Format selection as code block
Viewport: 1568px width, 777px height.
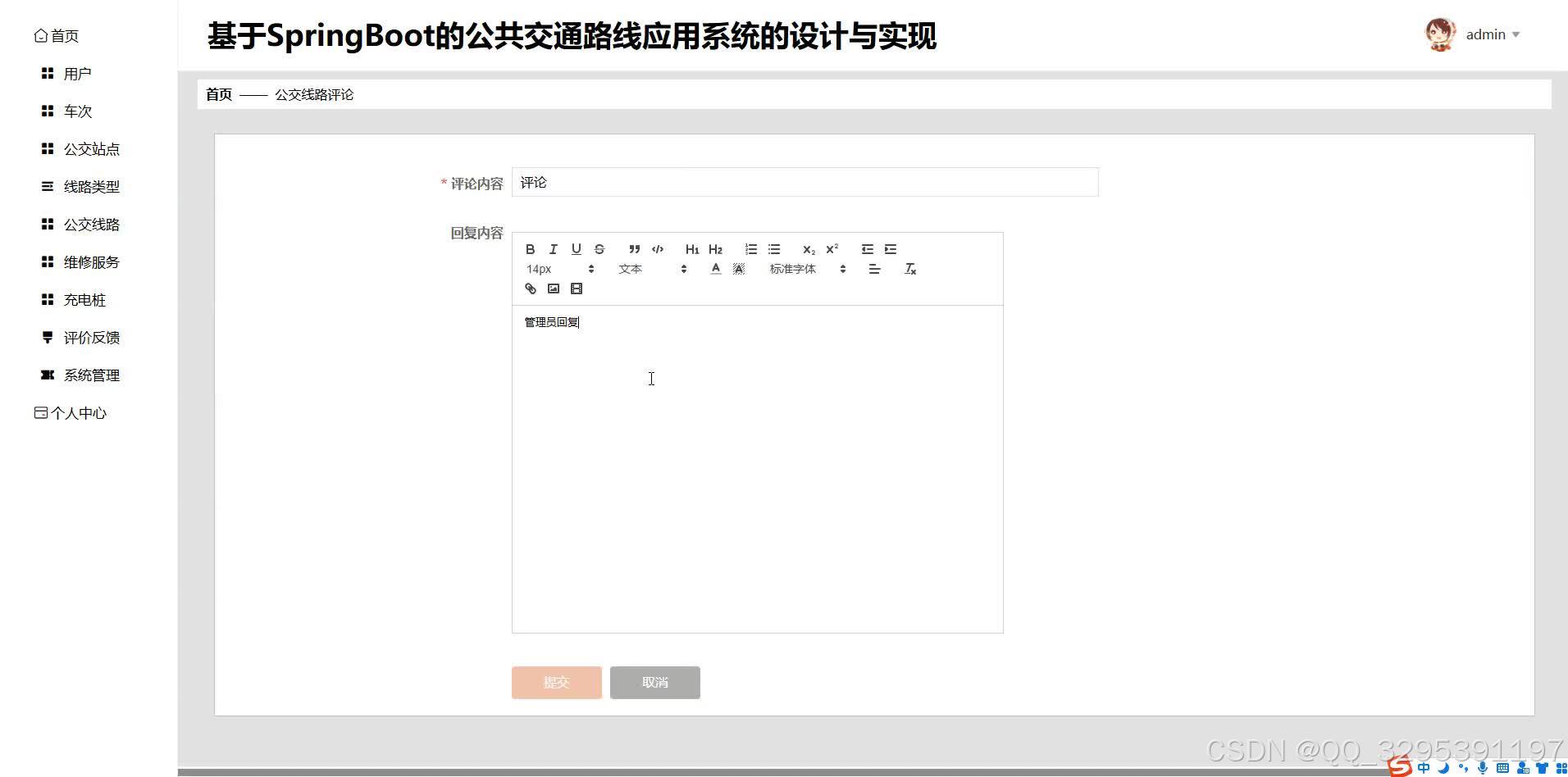(659, 249)
